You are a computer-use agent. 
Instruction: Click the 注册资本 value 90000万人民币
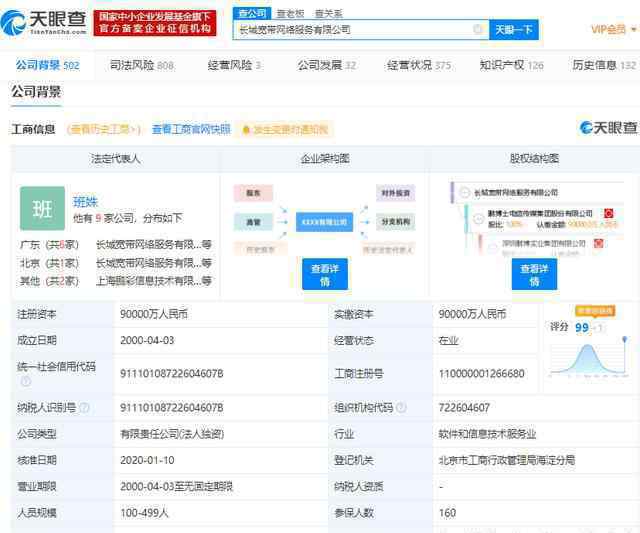coord(154,314)
